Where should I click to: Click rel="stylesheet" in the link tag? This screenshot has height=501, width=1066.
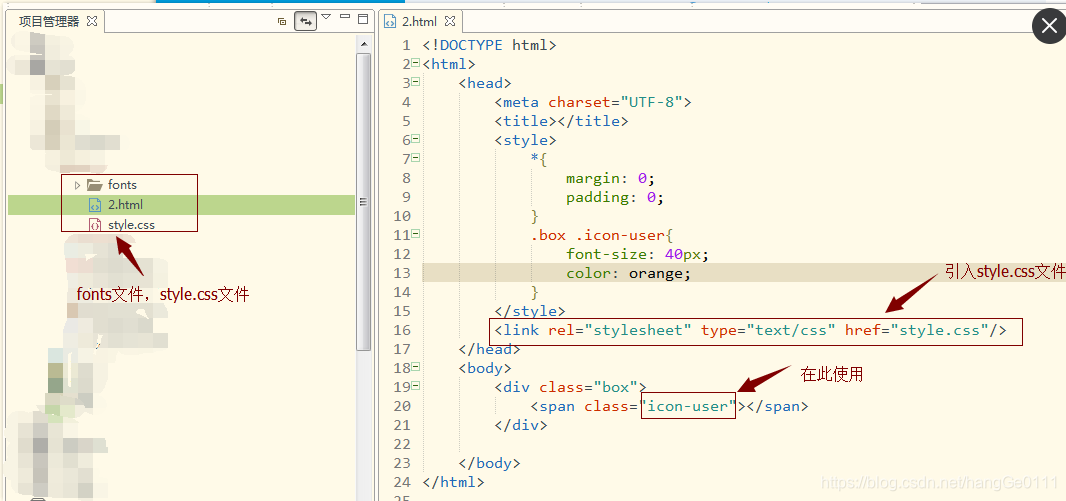620,330
